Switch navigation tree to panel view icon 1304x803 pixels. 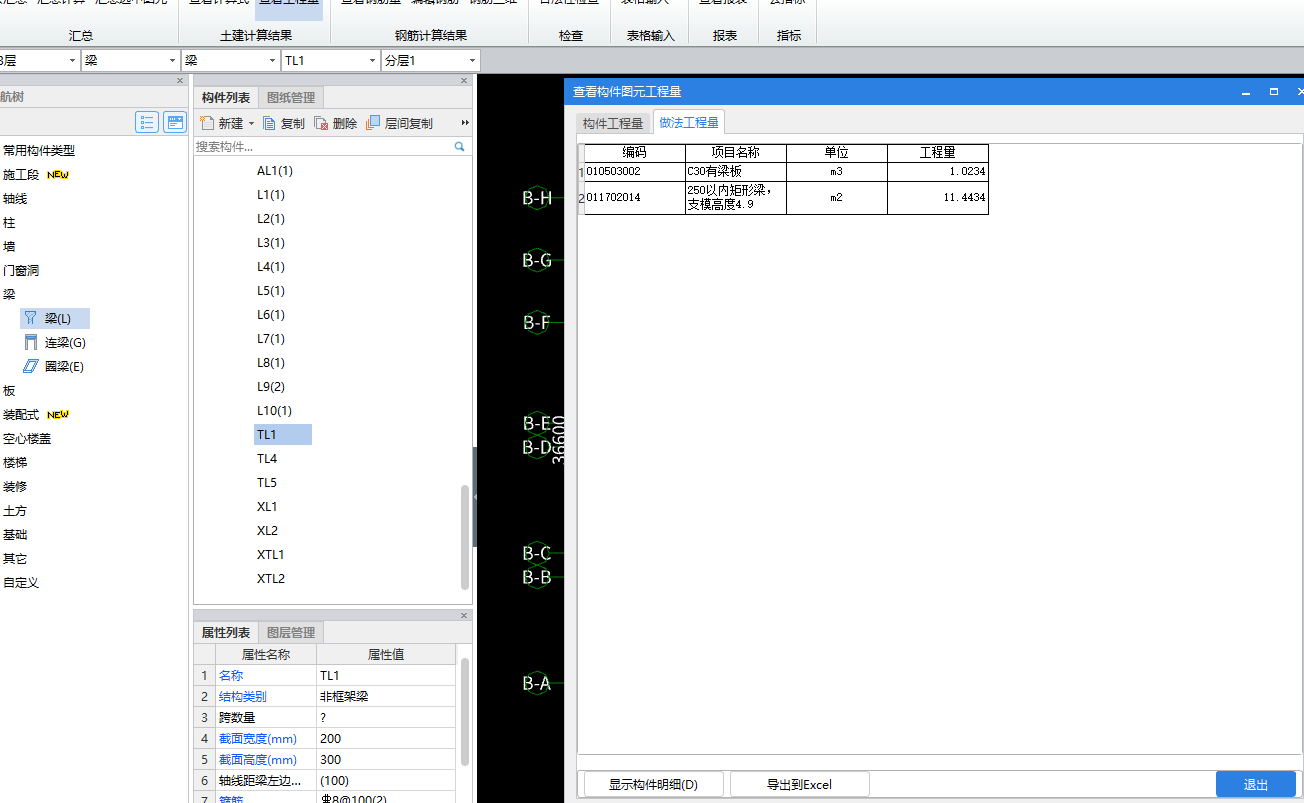[x=175, y=122]
